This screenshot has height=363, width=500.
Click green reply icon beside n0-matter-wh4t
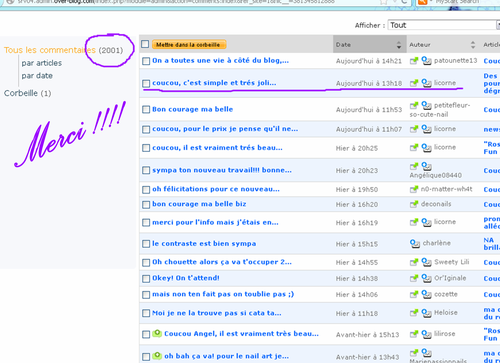(x=414, y=189)
